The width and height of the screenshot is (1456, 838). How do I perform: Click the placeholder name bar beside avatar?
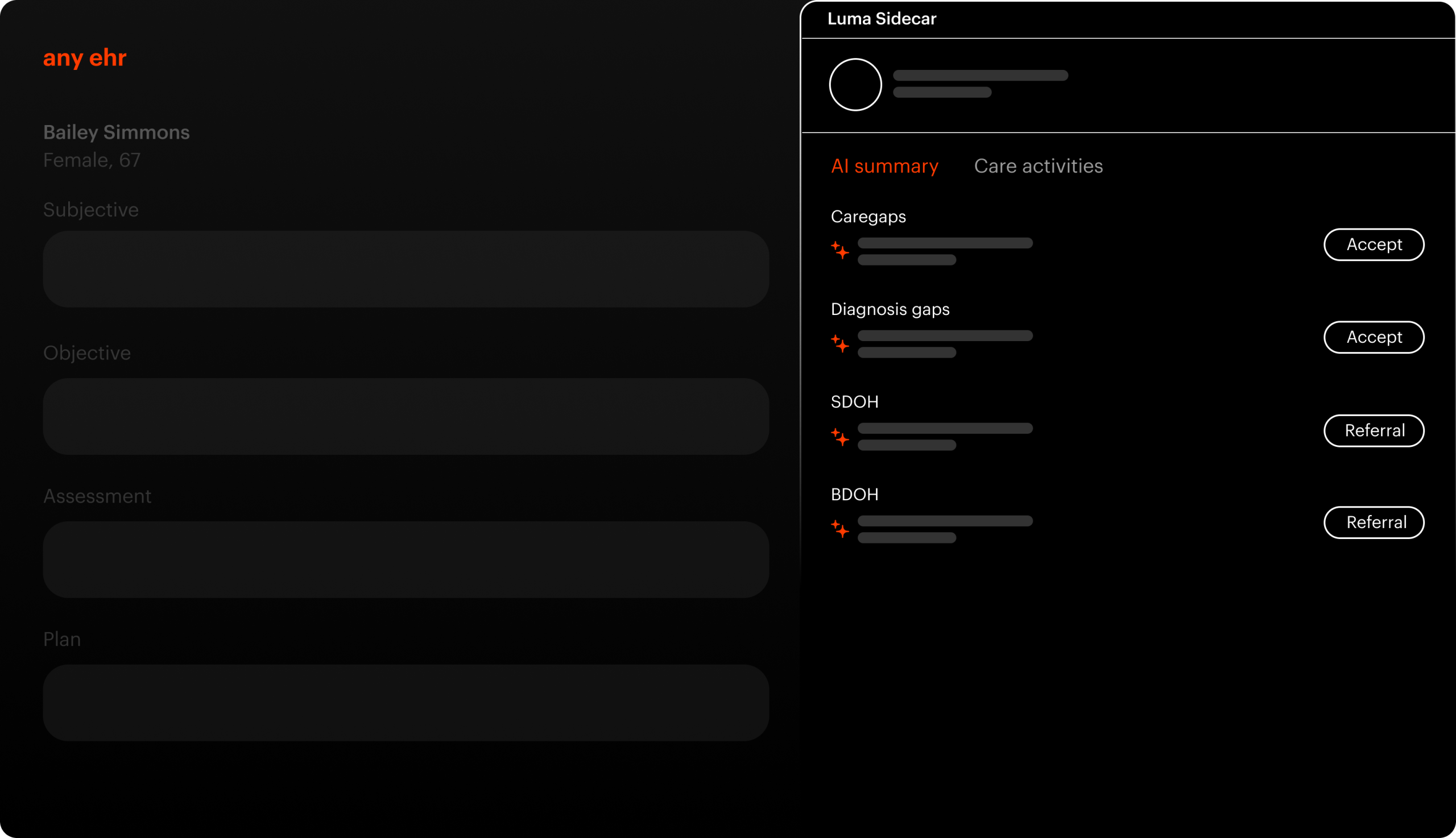coord(980,76)
